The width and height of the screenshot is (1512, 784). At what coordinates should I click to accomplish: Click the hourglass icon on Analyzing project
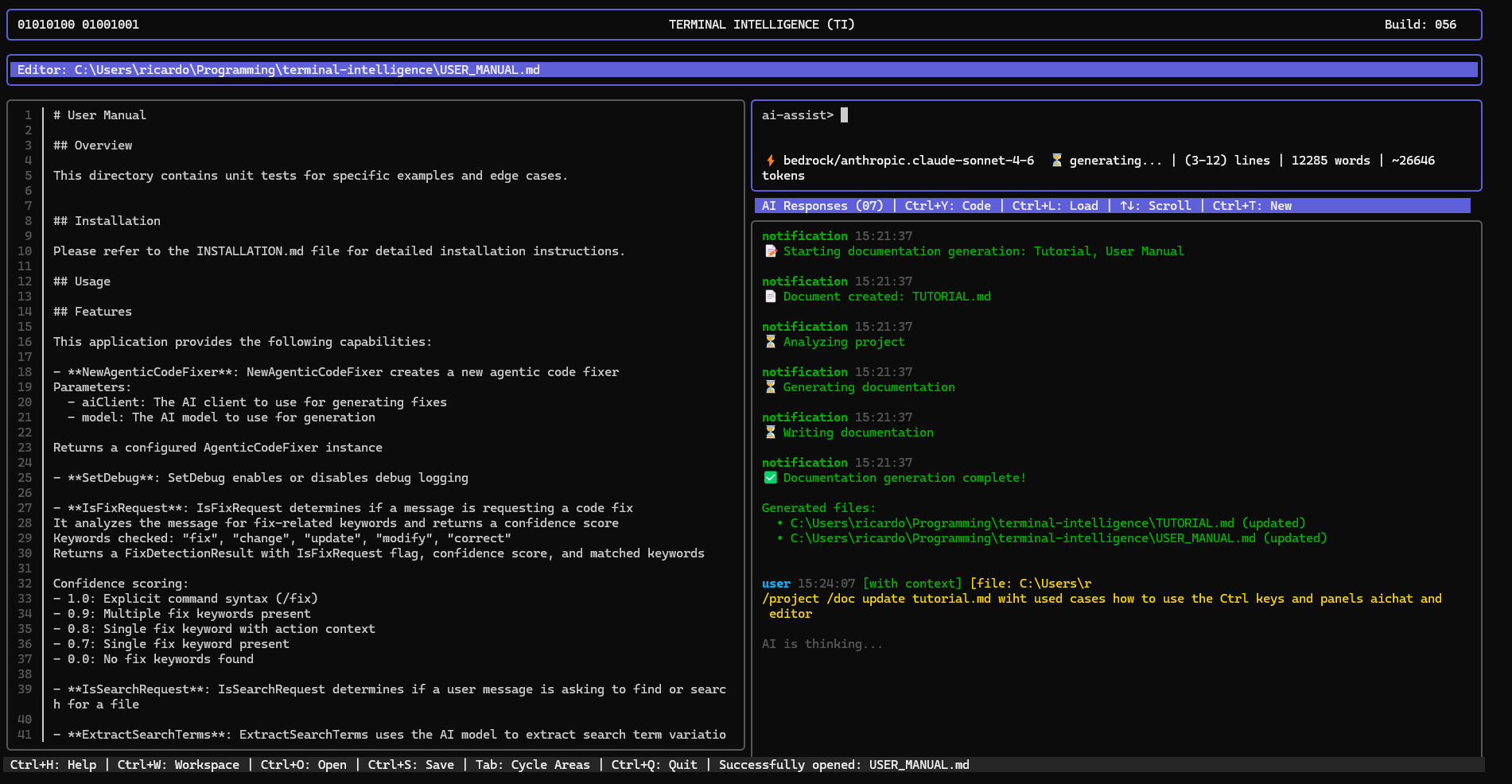point(770,341)
